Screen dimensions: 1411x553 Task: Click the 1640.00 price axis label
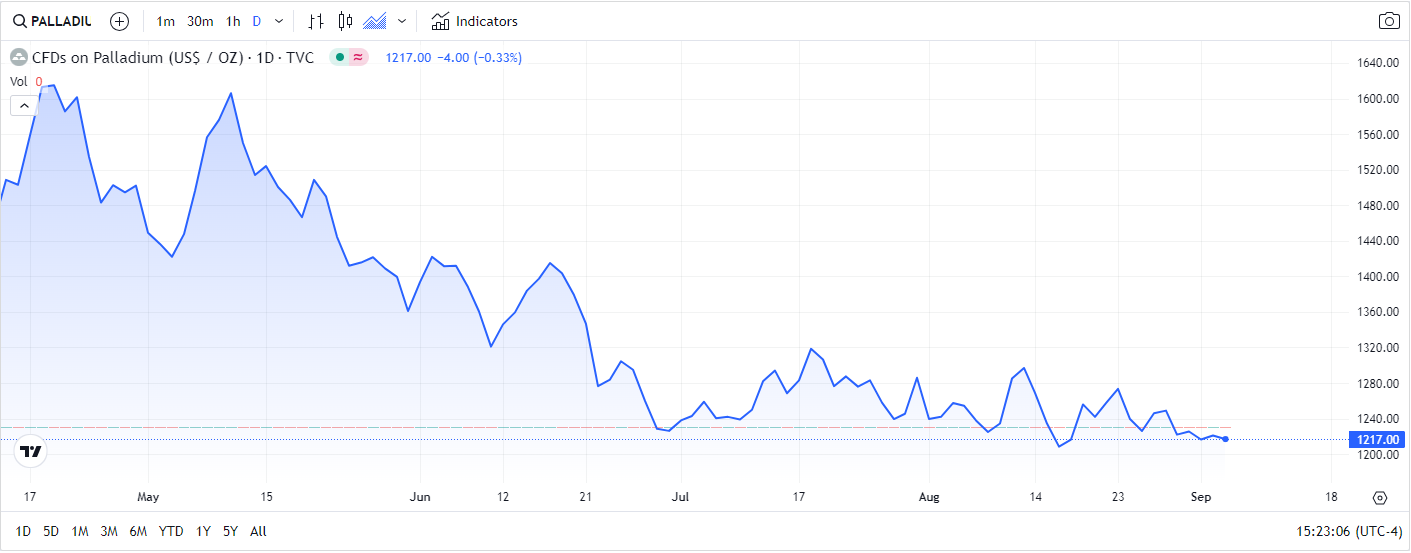tap(1378, 63)
